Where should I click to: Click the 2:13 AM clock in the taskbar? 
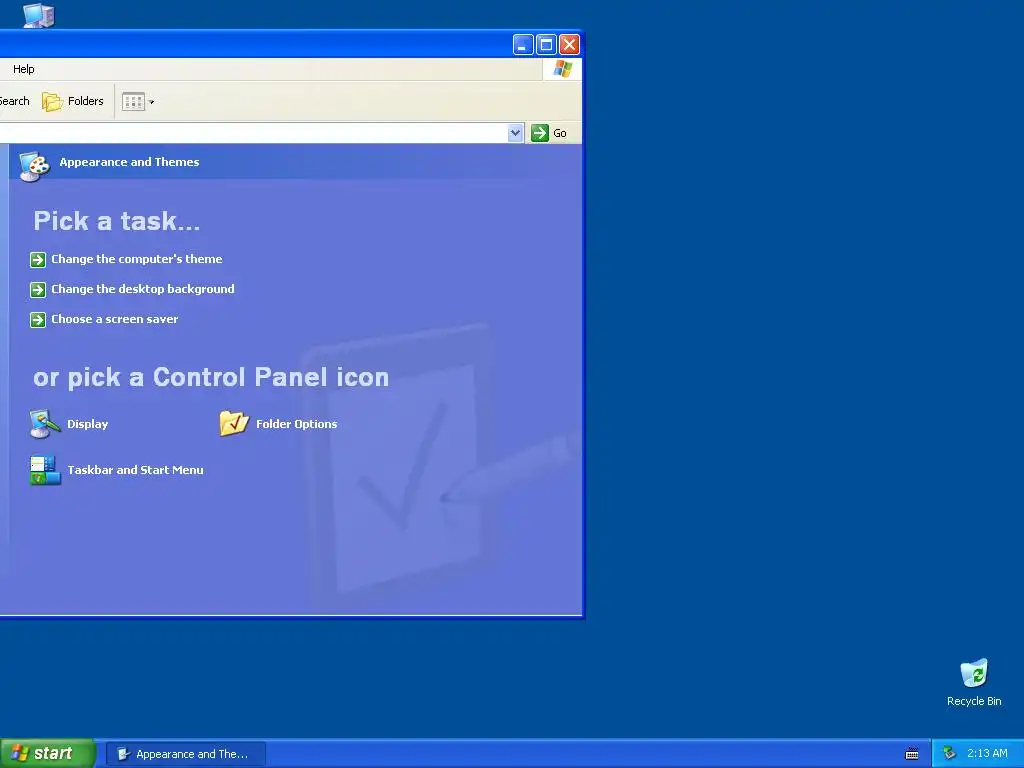[x=987, y=754]
